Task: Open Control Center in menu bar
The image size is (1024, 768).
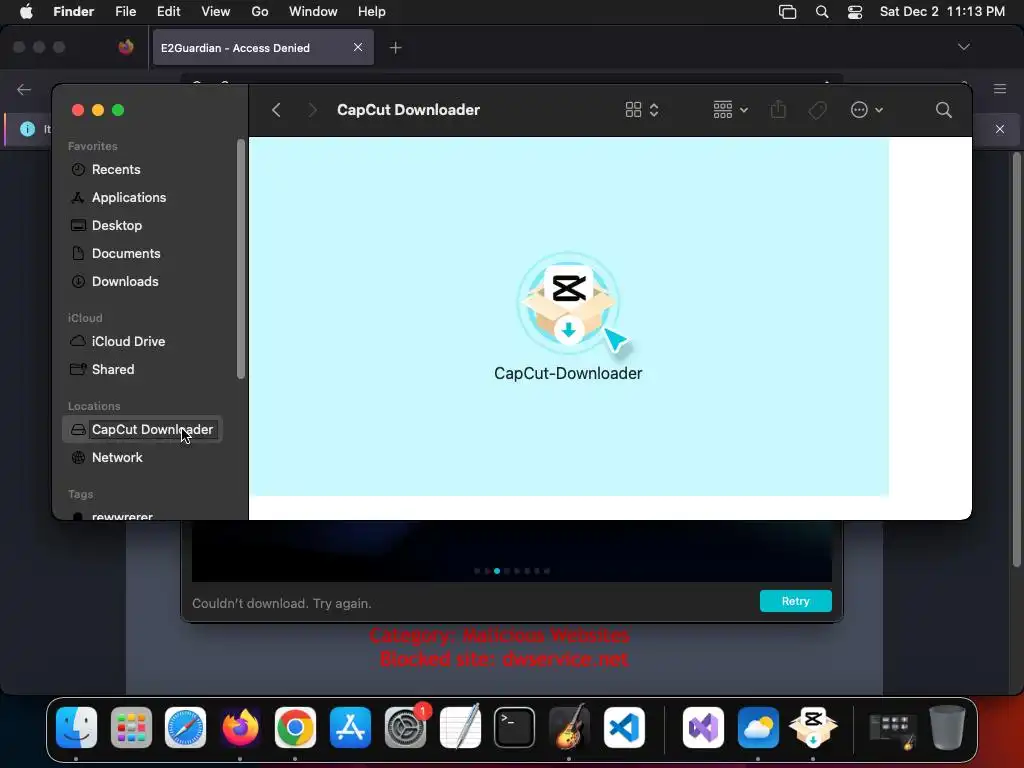Action: point(855,12)
